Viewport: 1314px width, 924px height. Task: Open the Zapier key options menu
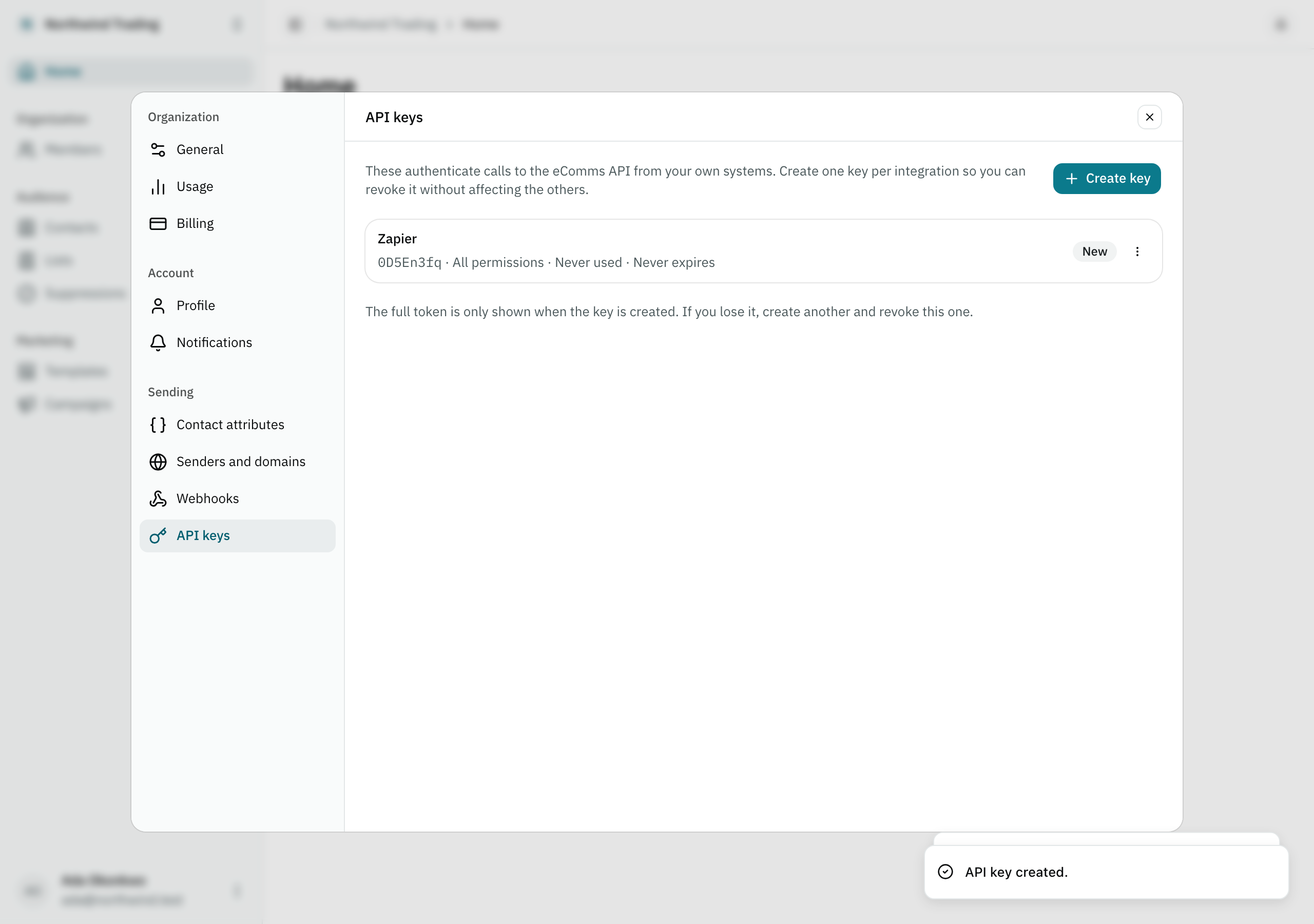(x=1136, y=252)
